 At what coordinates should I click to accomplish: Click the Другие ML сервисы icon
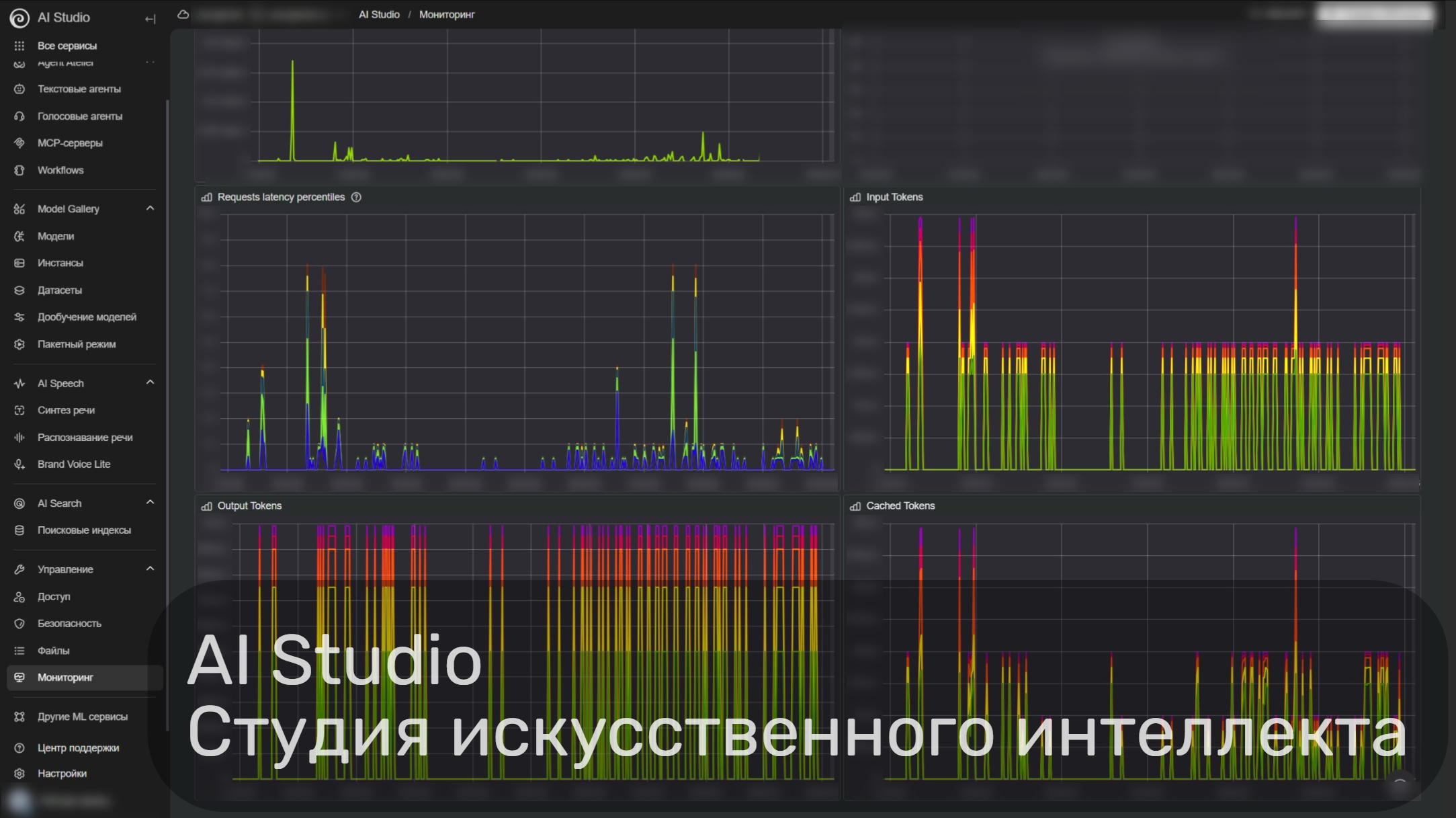19,717
